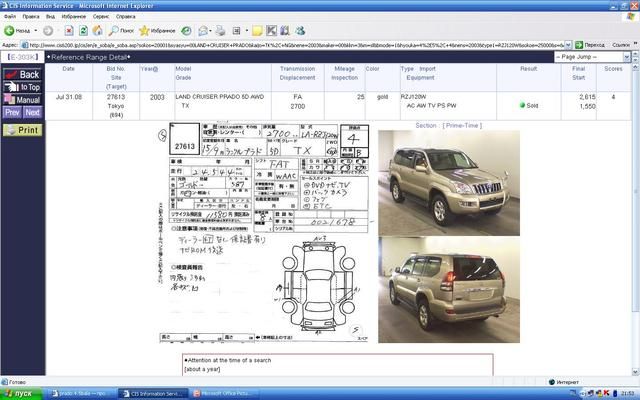640x400 pixels.
Task: Click the 'gold' color cell
Action: tap(382, 97)
